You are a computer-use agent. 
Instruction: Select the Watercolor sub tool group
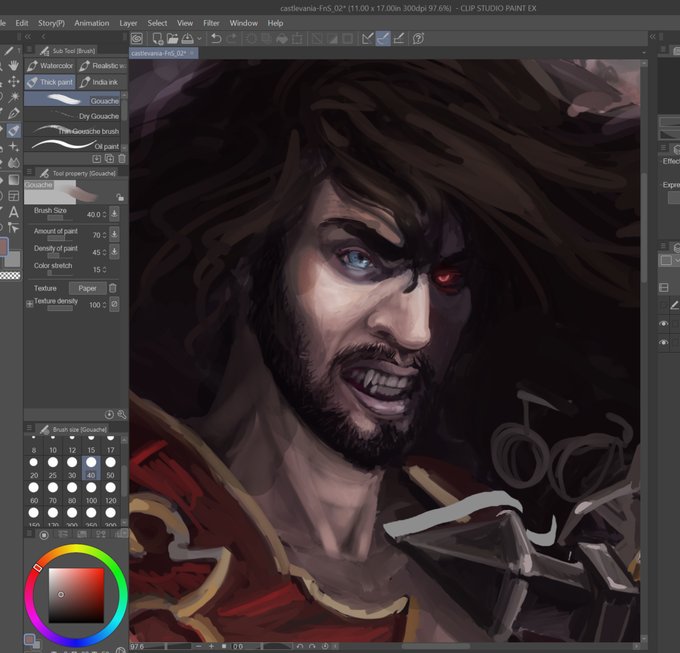point(50,65)
